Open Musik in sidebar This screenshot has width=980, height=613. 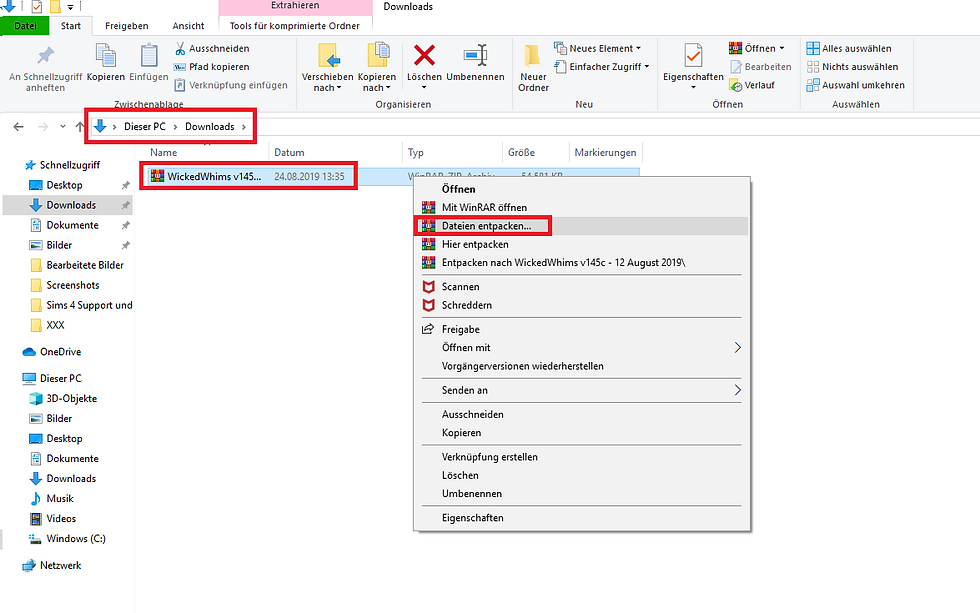(x=60, y=499)
